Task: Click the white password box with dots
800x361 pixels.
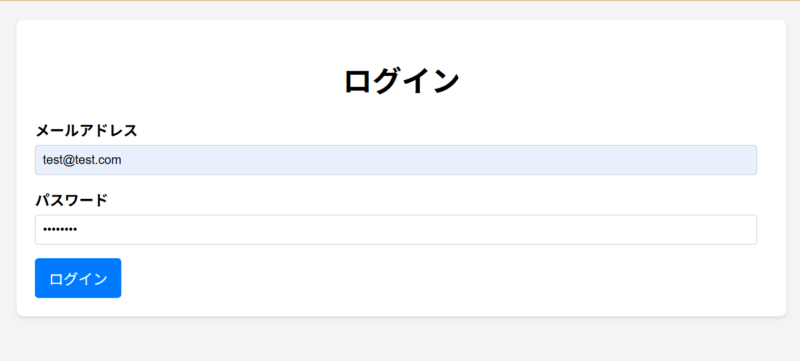Action: 396,229
